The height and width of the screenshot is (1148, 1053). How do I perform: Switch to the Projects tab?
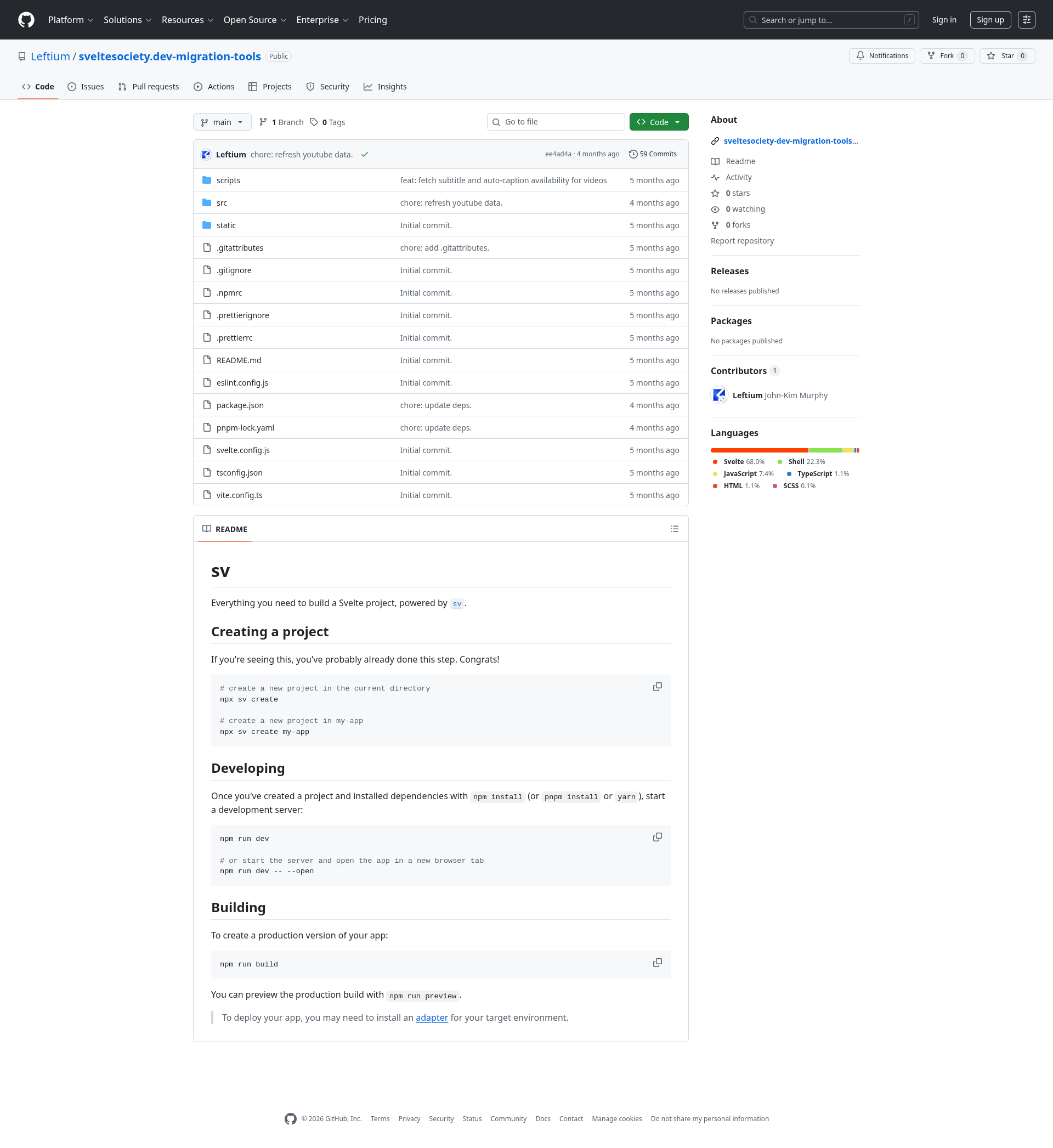point(270,87)
